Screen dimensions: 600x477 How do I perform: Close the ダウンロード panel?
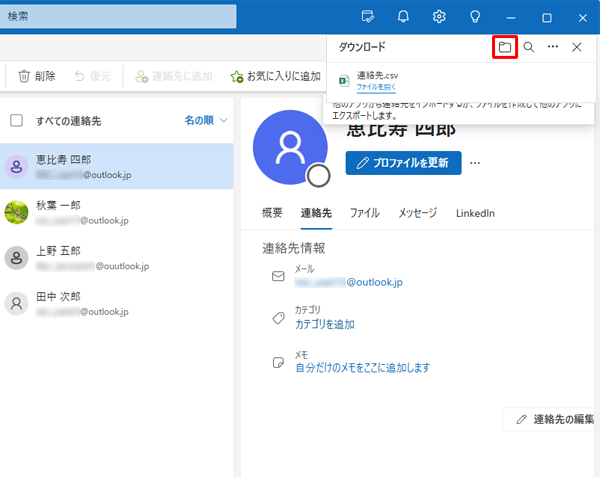coord(576,47)
